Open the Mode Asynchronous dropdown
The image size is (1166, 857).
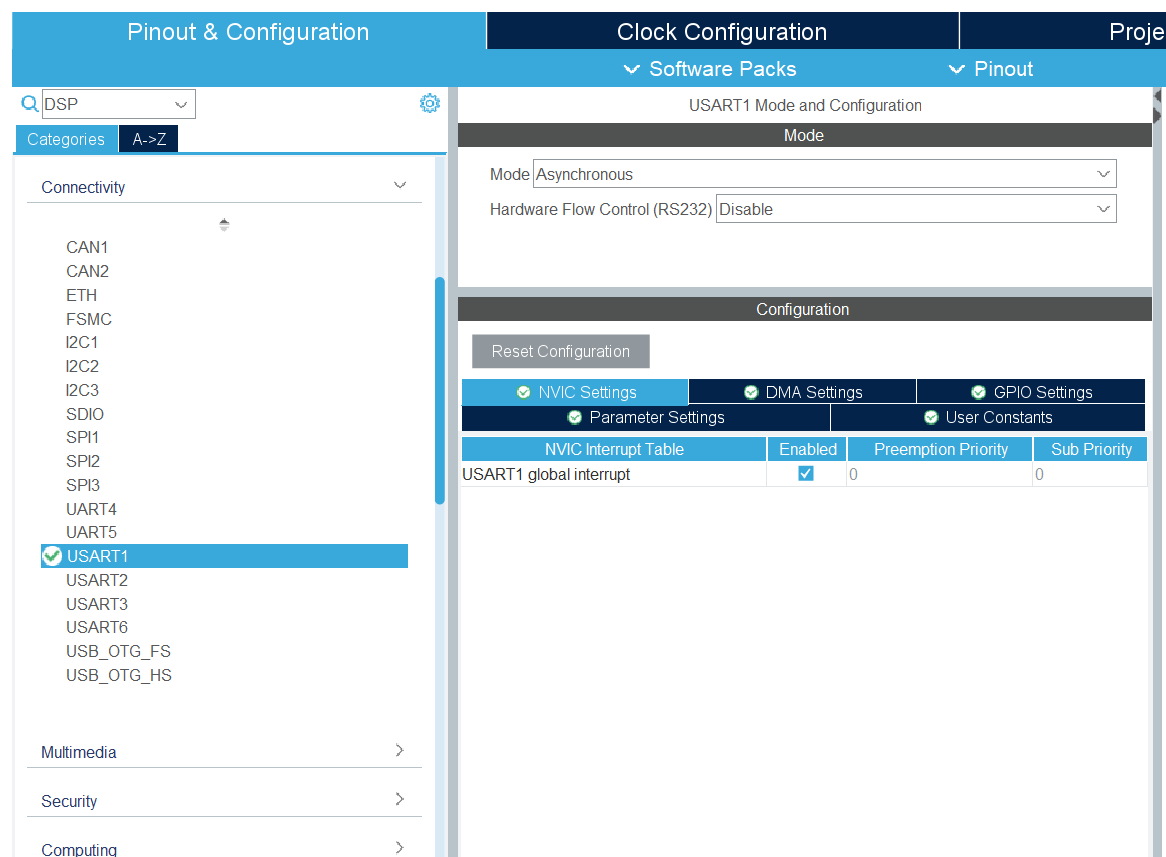tap(824, 174)
